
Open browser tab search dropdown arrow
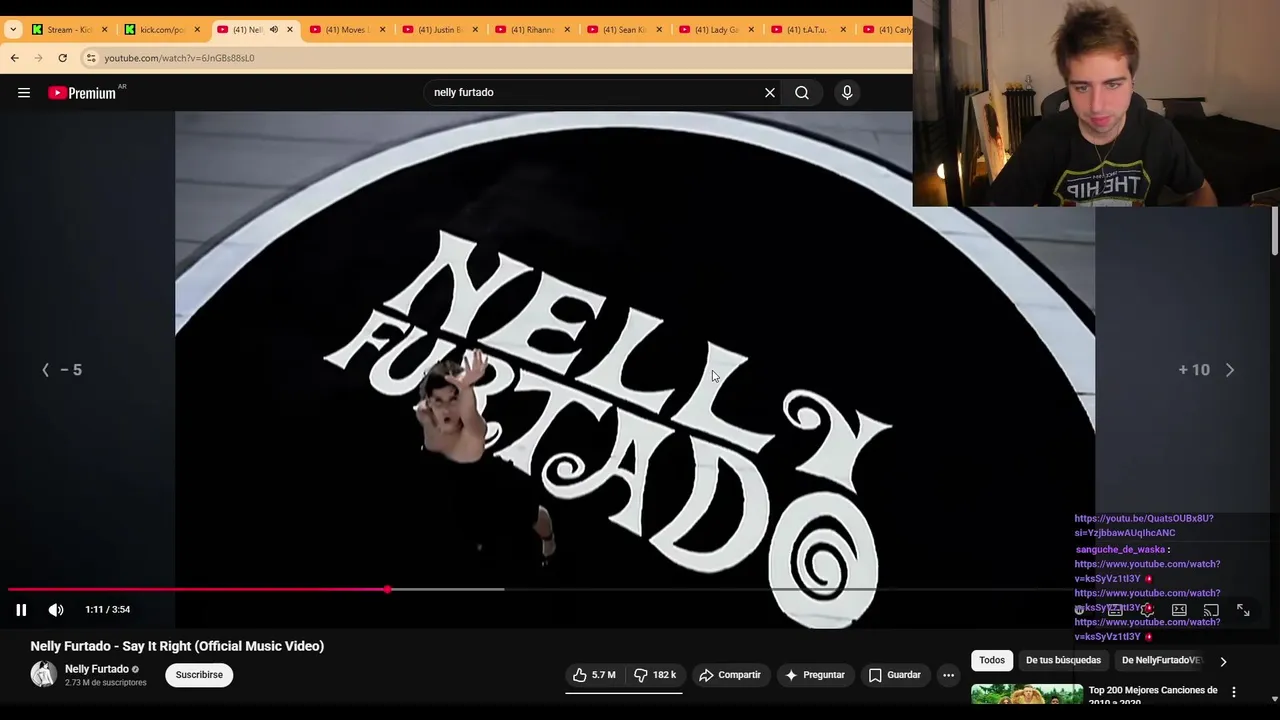click(13, 29)
